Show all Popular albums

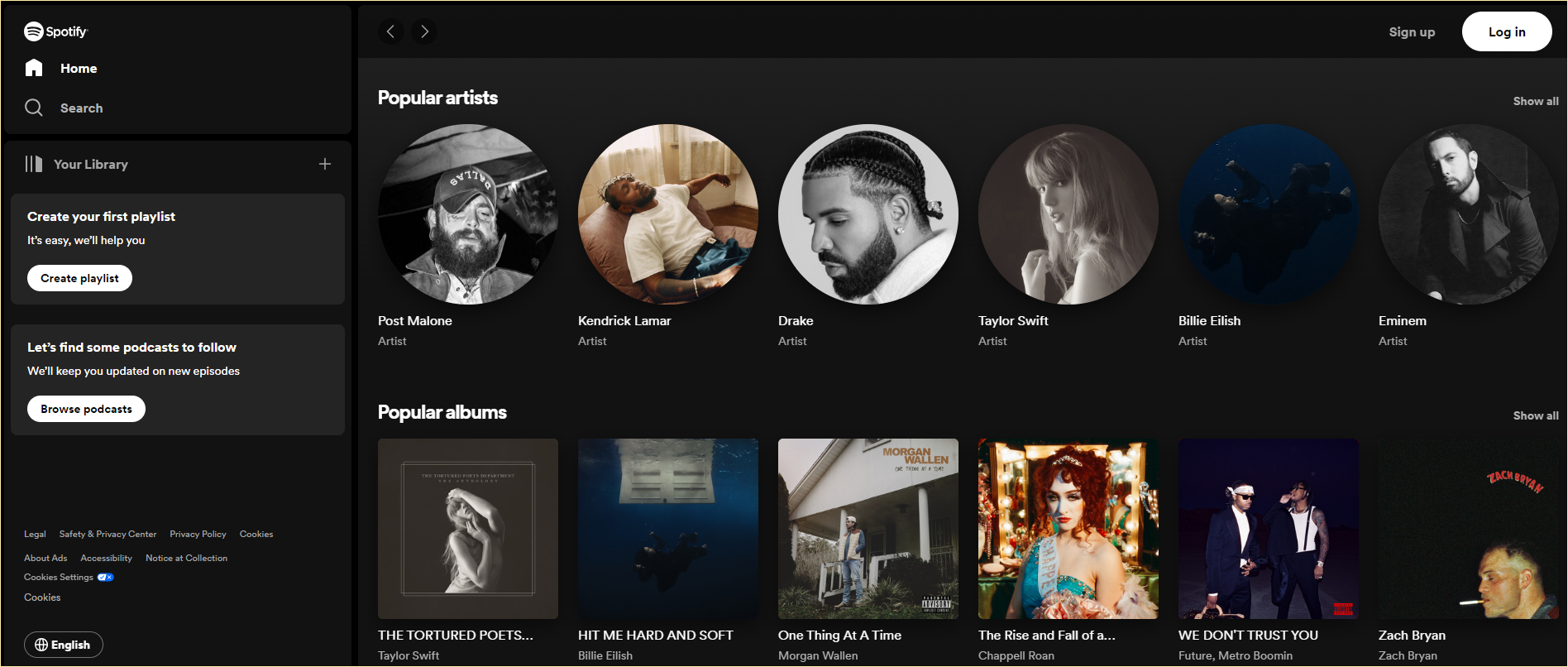[1536, 415]
